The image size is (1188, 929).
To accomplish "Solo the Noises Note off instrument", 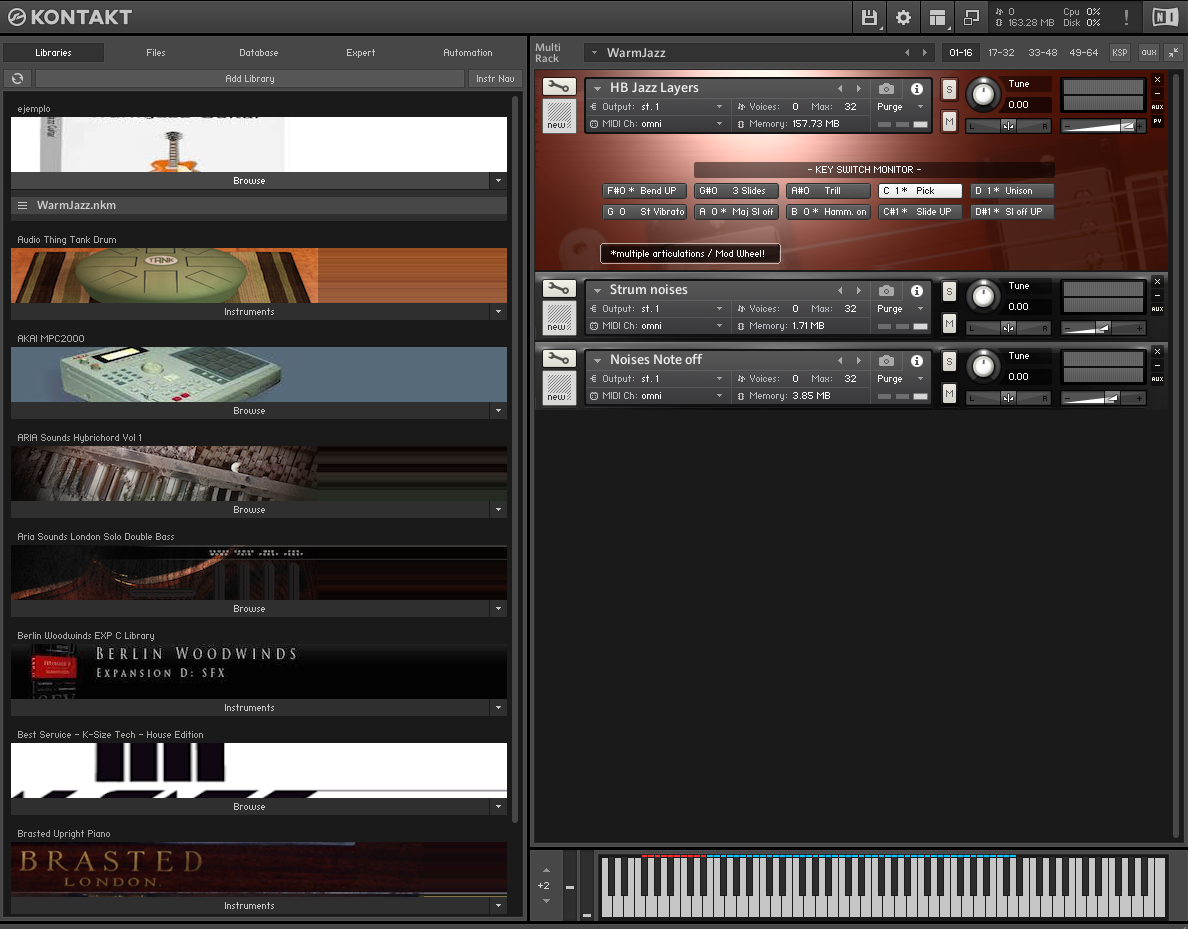I will click(949, 361).
